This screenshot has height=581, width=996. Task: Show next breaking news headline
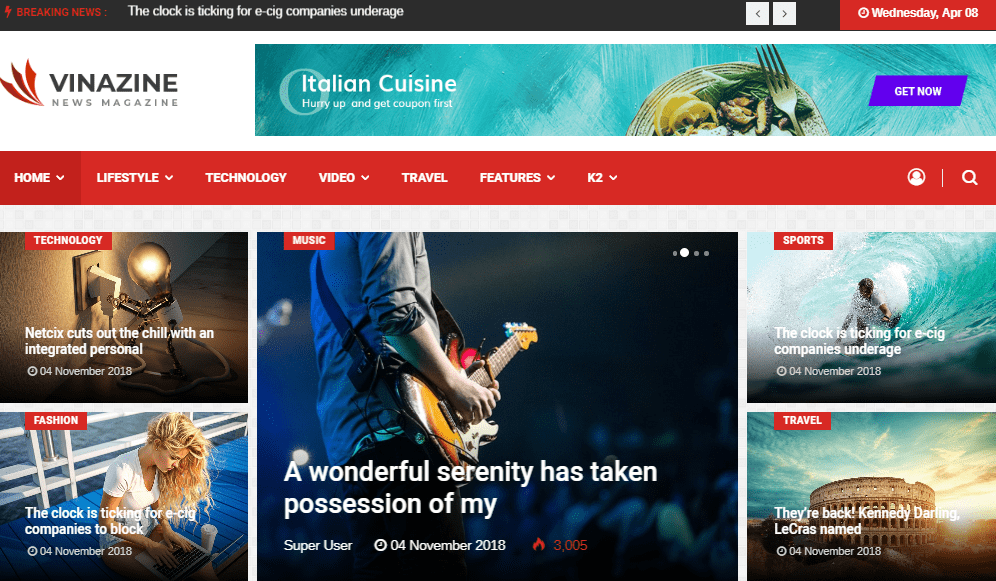pyautogui.click(x=784, y=13)
